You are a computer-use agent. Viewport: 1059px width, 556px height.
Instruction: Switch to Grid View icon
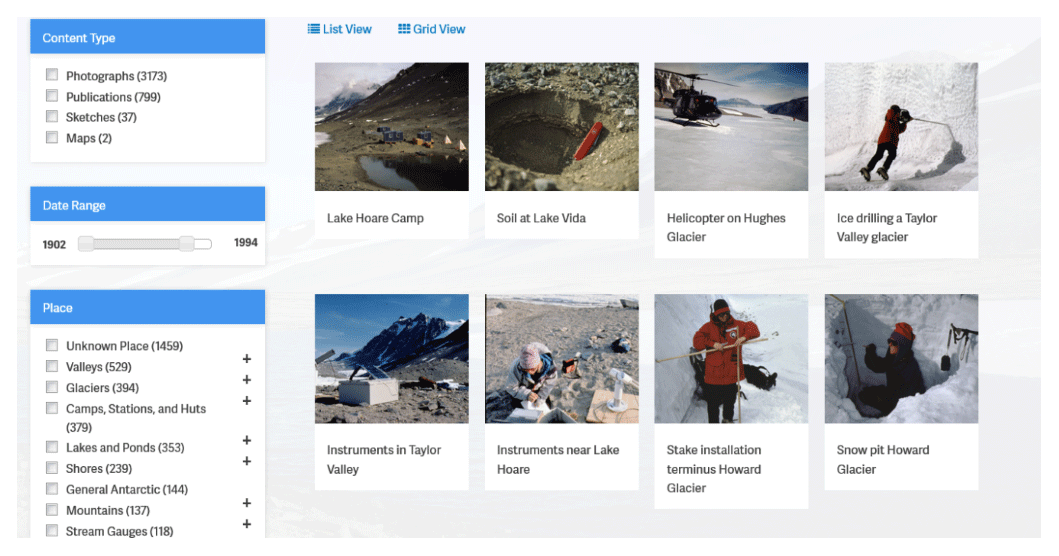pos(404,29)
